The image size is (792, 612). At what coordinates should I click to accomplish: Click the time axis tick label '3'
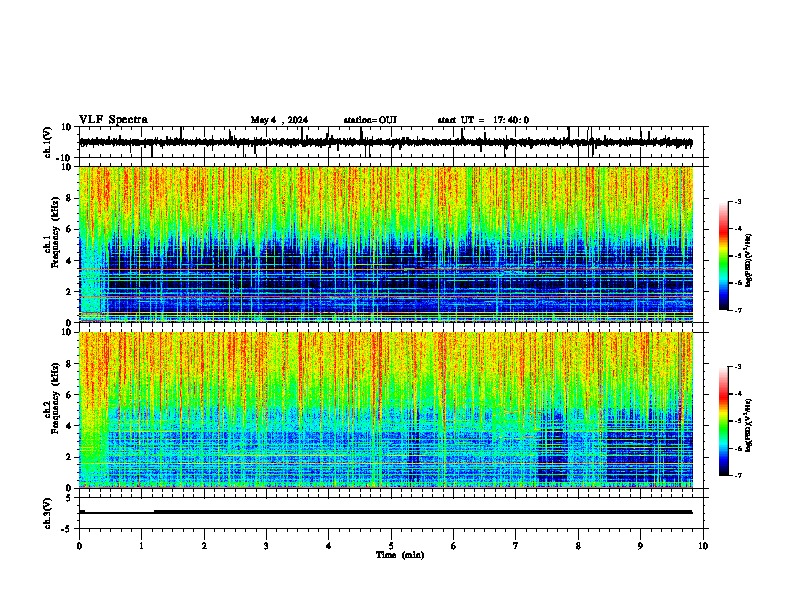tap(266, 546)
